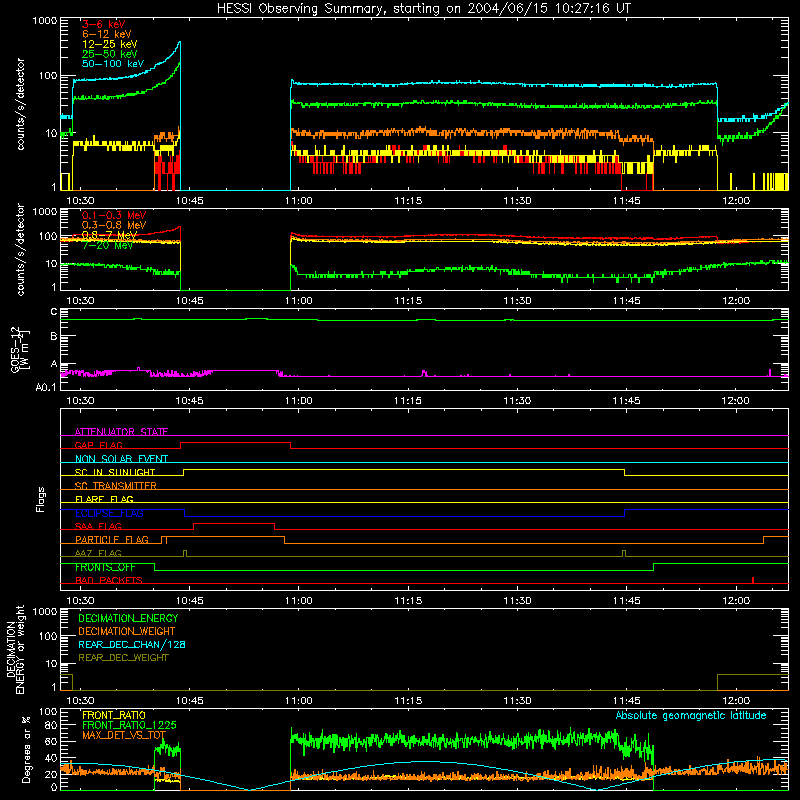
Task: Click the red 3-6 keV legend label
Action: 103,24
